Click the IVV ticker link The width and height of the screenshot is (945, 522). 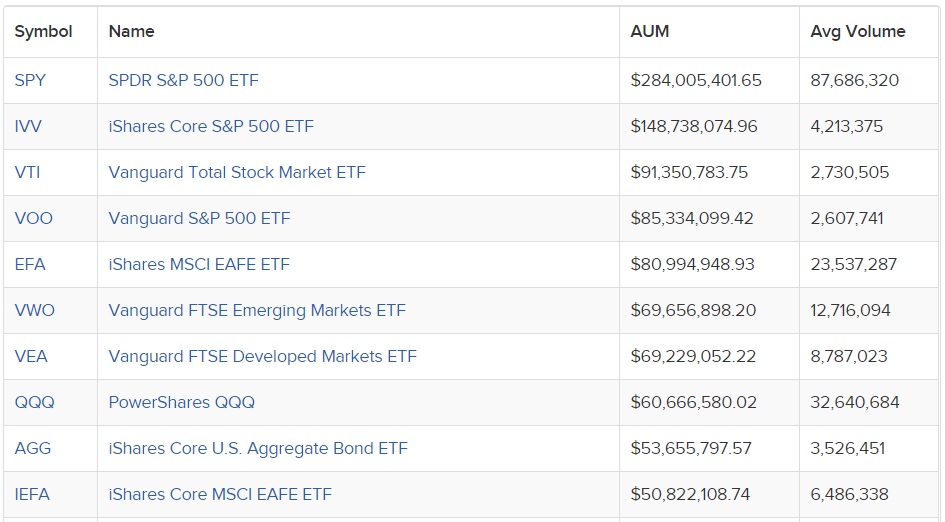(x=30, y=126)
